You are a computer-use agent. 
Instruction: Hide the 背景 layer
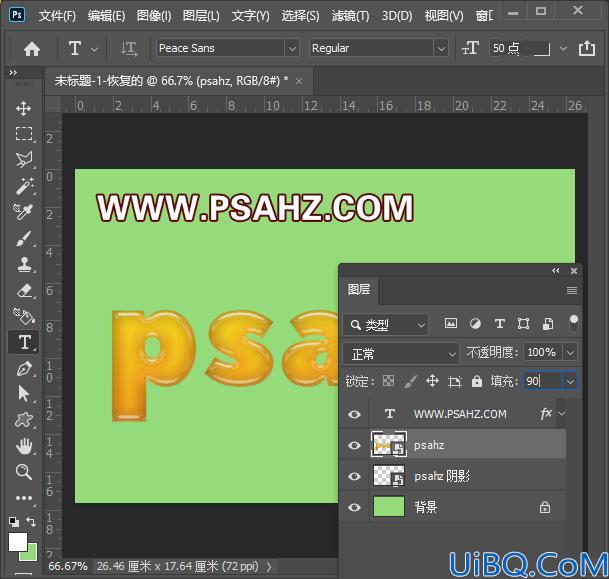coord(354,507)
